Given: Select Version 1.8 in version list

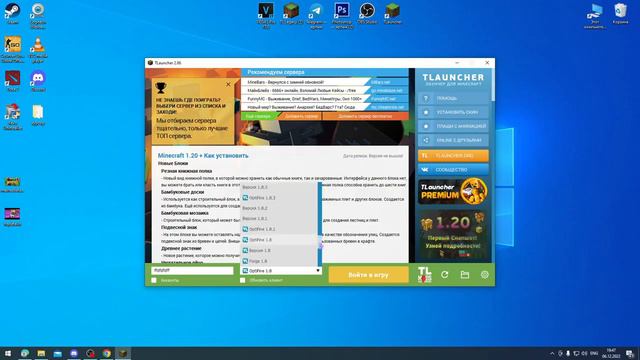Looking at the screenshot, I should (279, 250).
